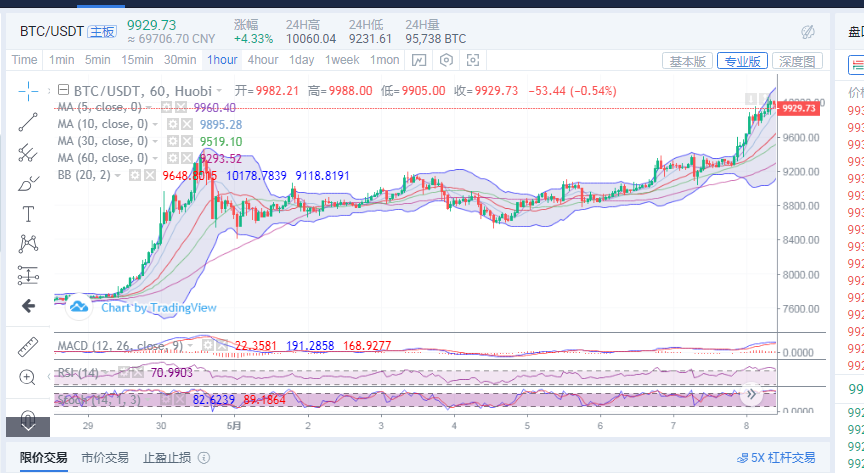
Task: Expand the BTC/USDT, 60, Huobi dropdown
Action: pyautogui.click(x=219, y=90)
